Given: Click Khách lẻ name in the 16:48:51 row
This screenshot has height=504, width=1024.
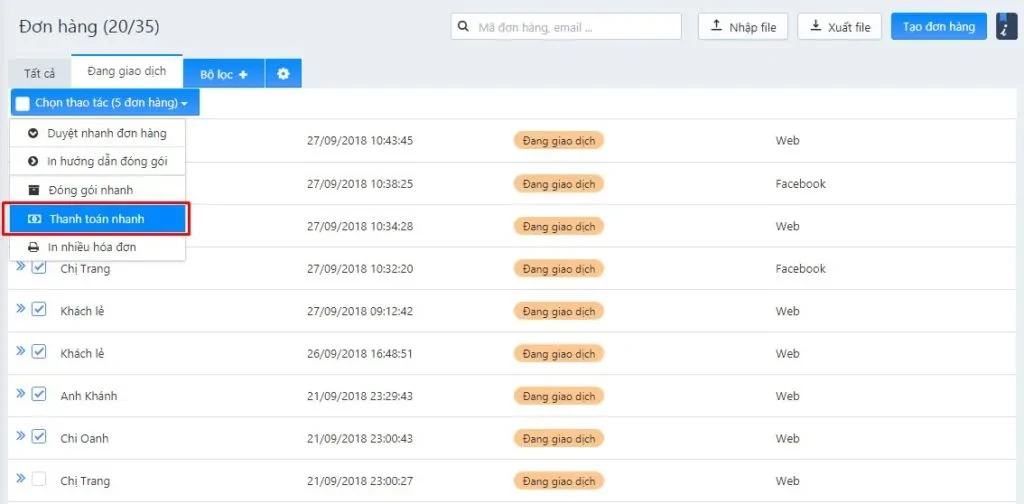Looking at the screenshot, I should [82, 354].
